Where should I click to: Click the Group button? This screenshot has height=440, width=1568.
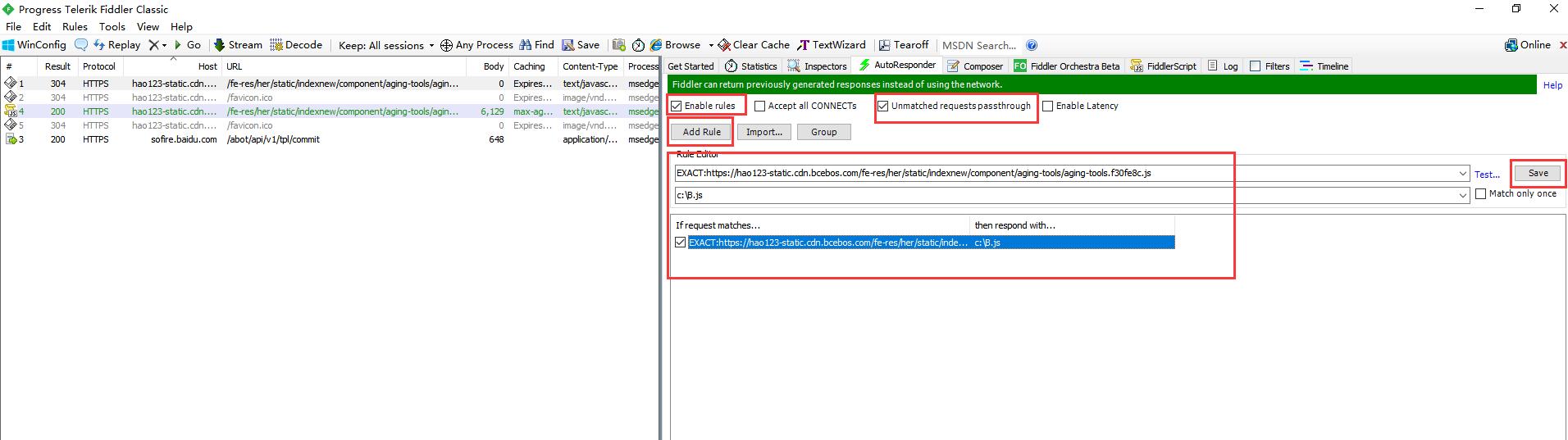(824, 132)
